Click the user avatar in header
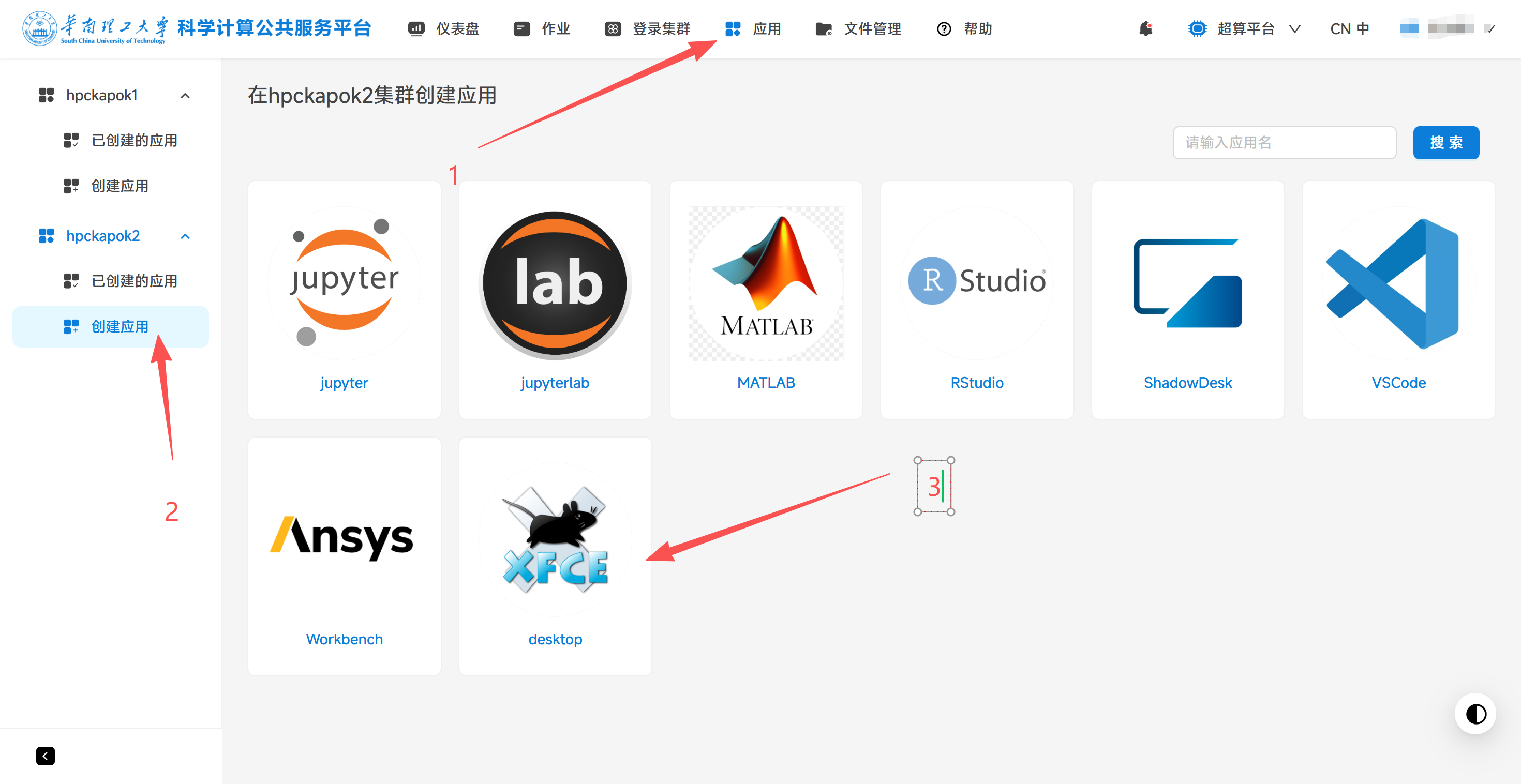The height and width of the screenshot is (784, 1521). click(1409, 28)
